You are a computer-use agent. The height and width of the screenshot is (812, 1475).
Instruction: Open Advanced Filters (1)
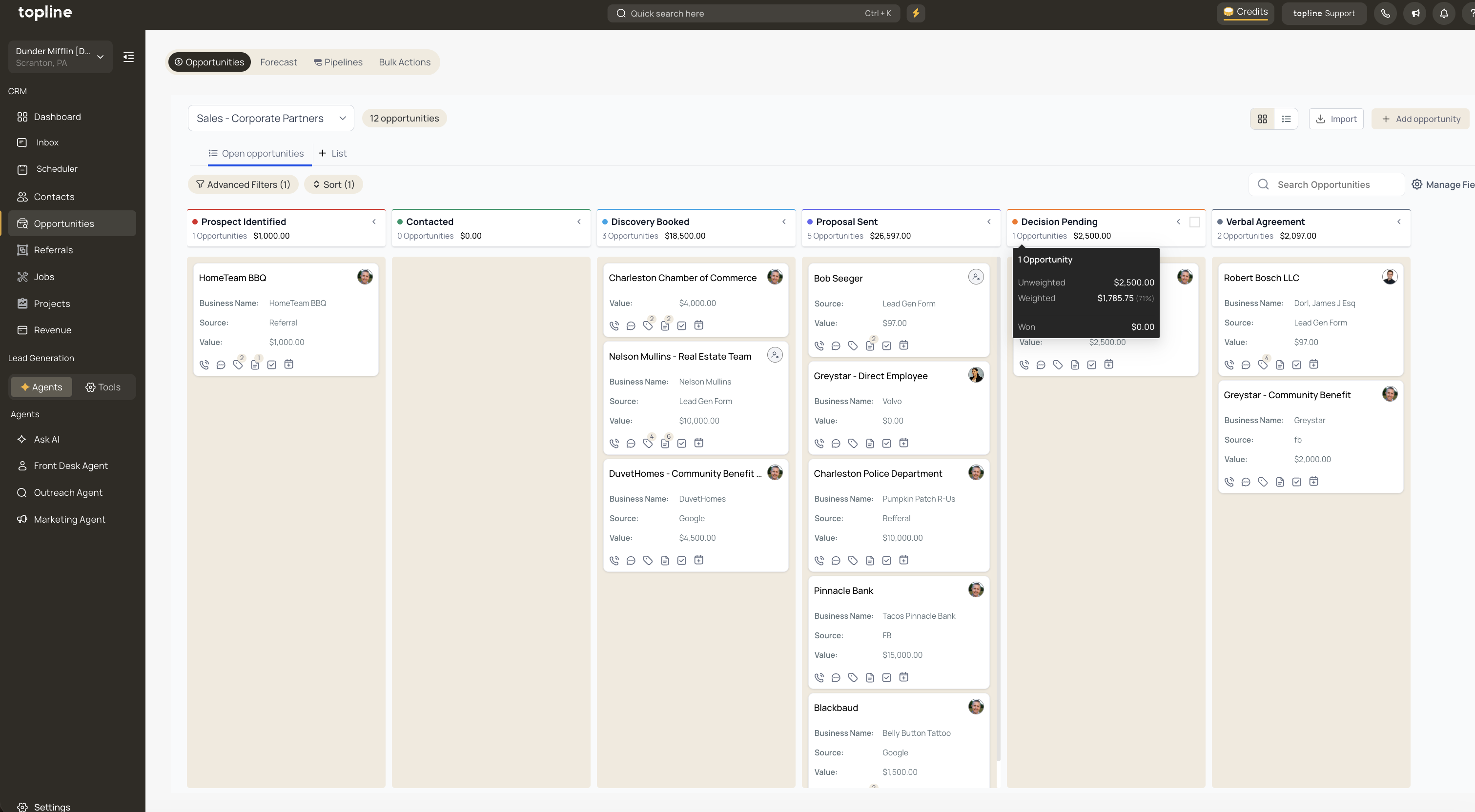[x=244, y=184]
